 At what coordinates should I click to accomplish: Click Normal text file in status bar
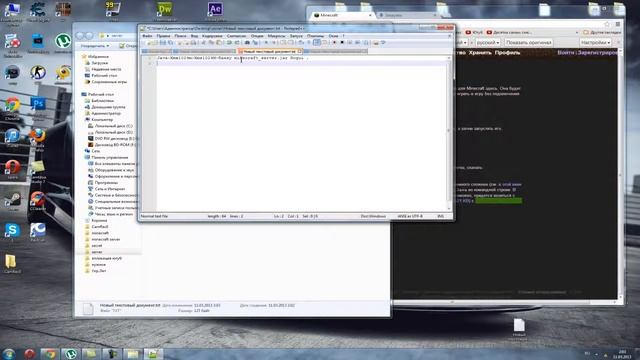[x=154, y=216]
